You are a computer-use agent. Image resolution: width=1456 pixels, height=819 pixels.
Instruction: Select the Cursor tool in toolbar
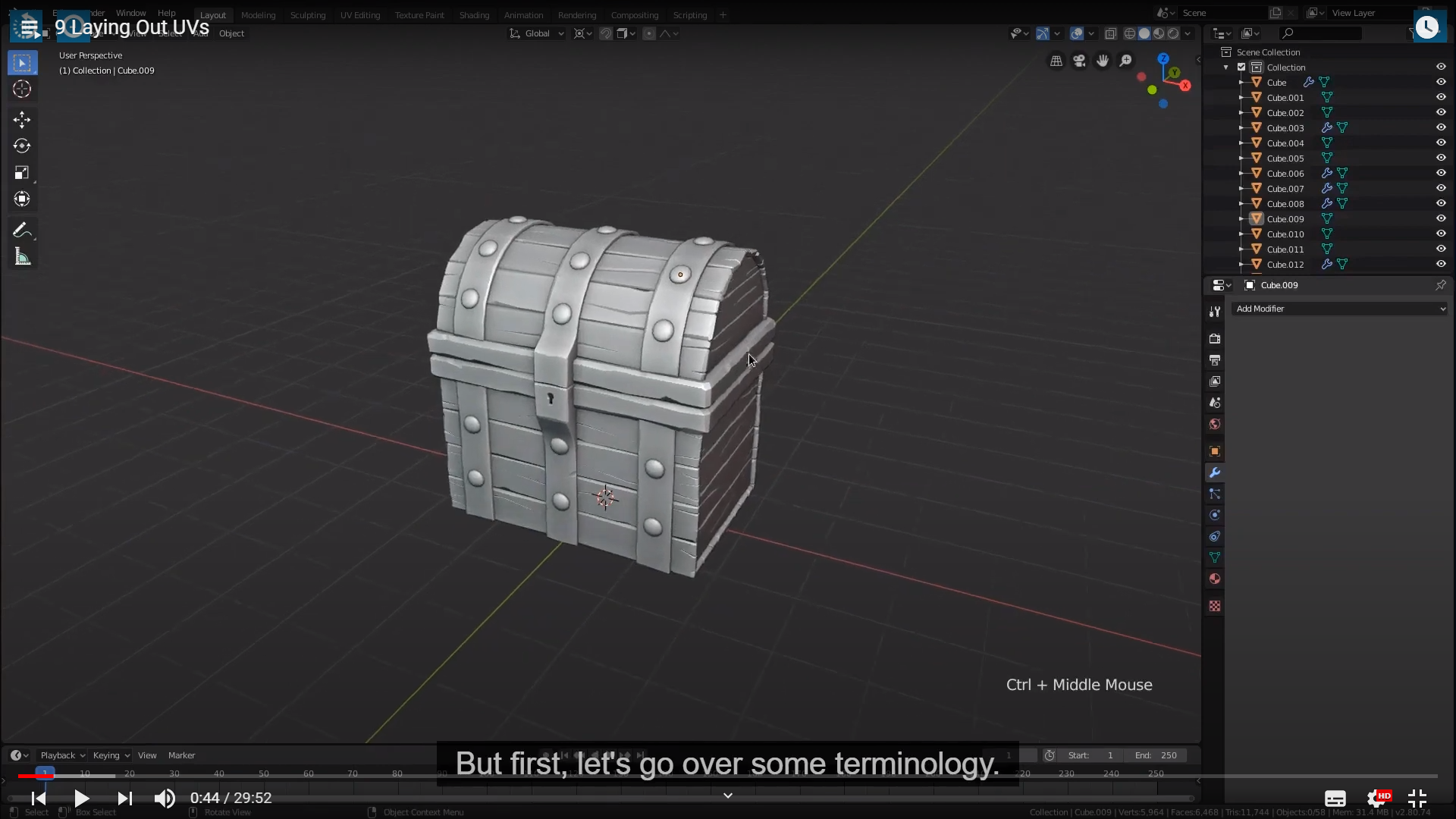pos(22,89)
